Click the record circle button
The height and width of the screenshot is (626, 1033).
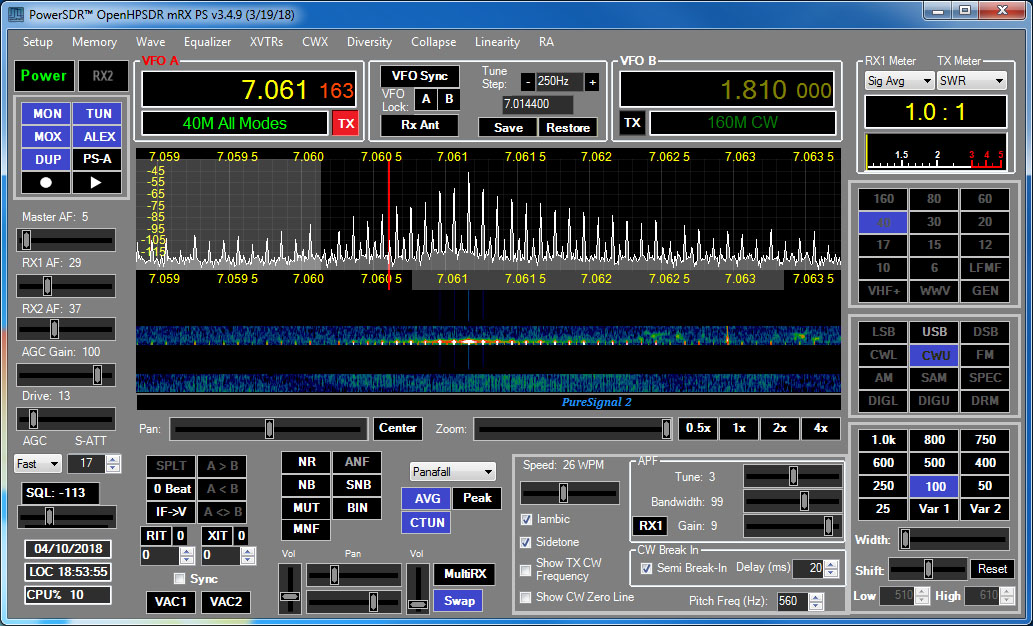(x=45, y=183)
